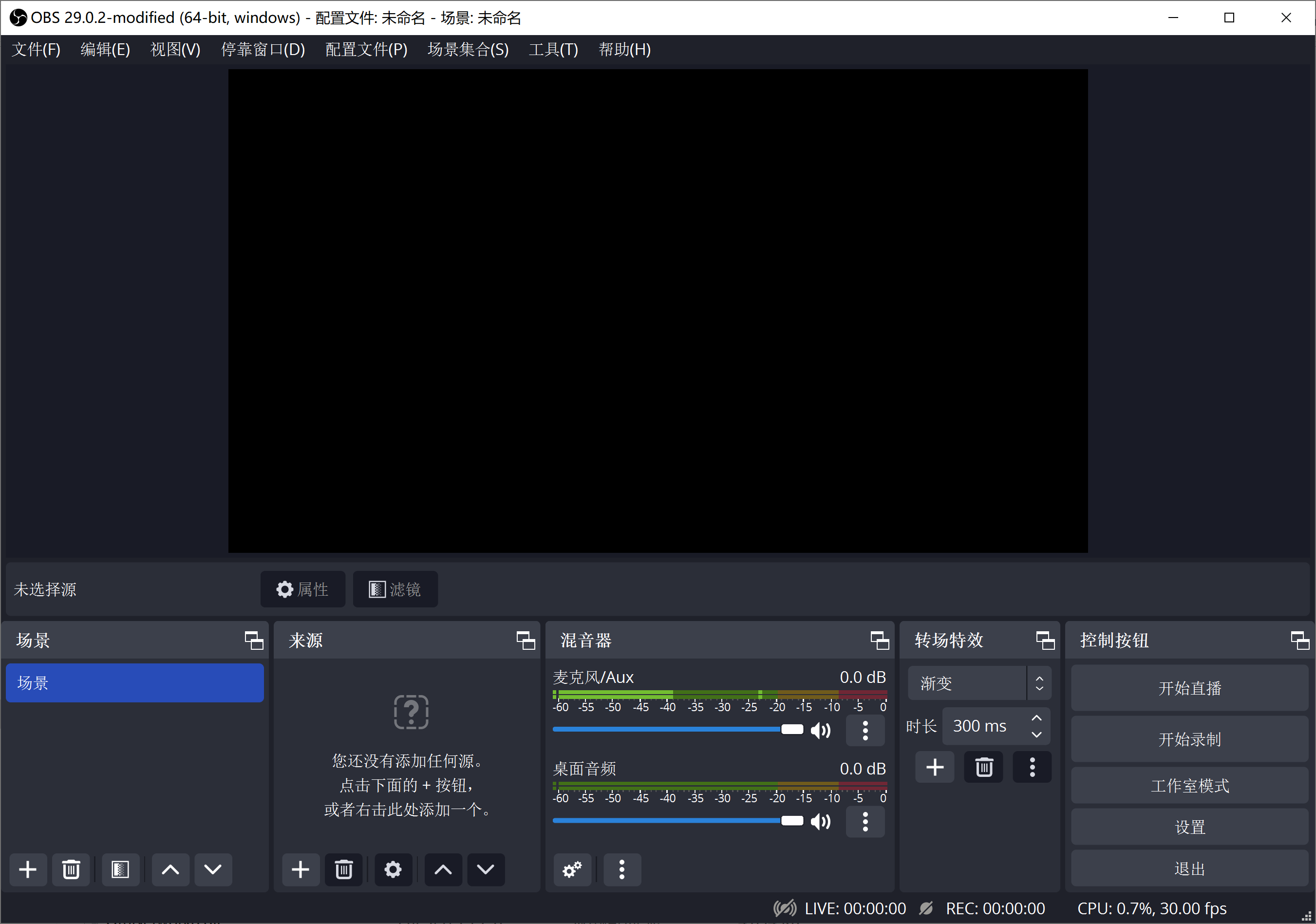
Task: Open the 麦克风/Aux options menu
Action: tap(865, 730)
